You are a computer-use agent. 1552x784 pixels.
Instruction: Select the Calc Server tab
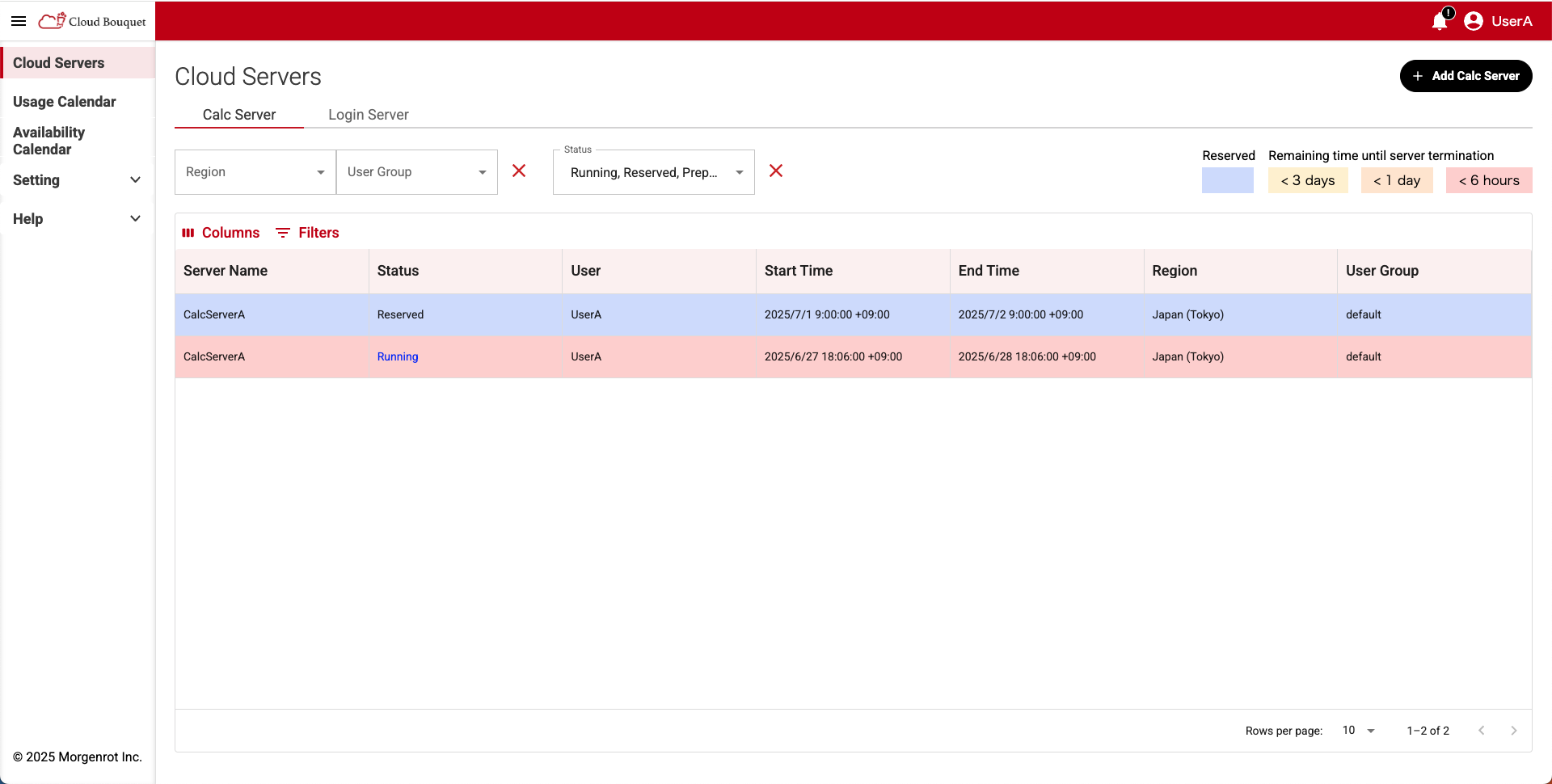coord(239,115)
